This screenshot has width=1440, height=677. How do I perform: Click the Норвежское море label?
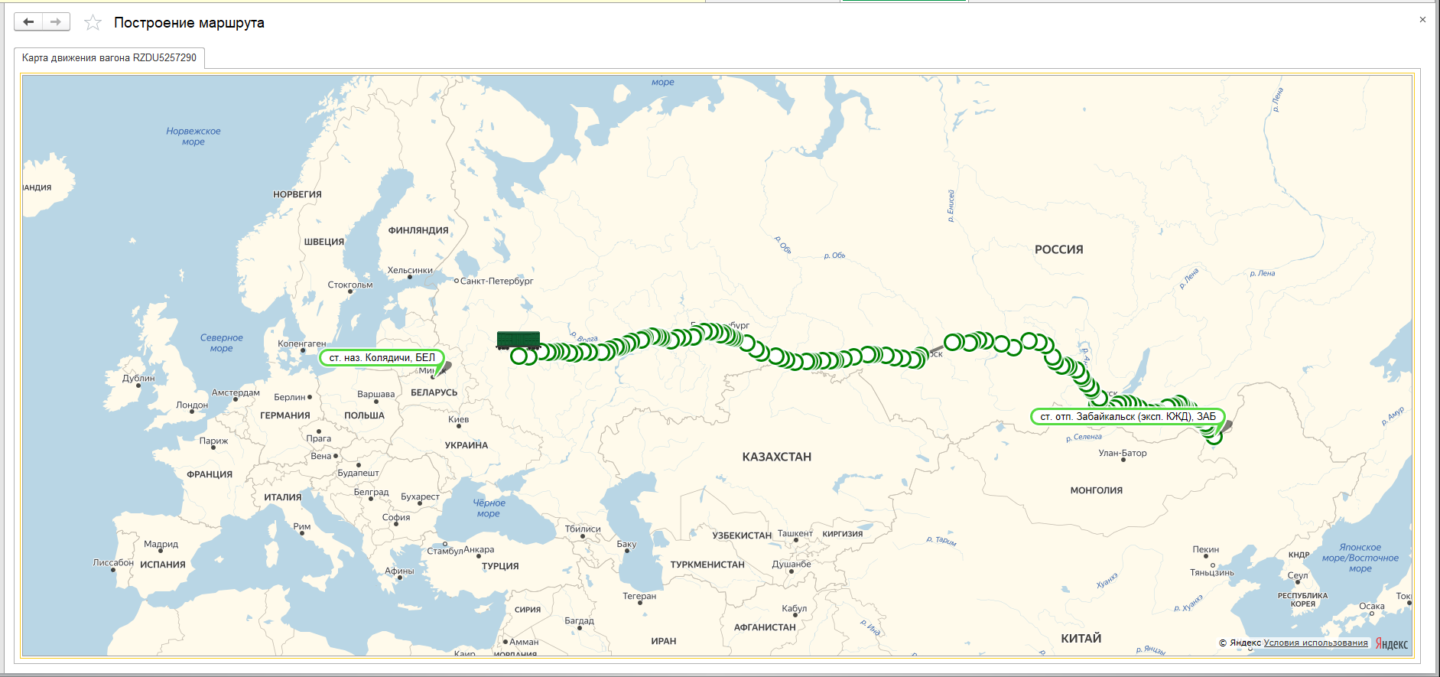(x=193, y=136)
